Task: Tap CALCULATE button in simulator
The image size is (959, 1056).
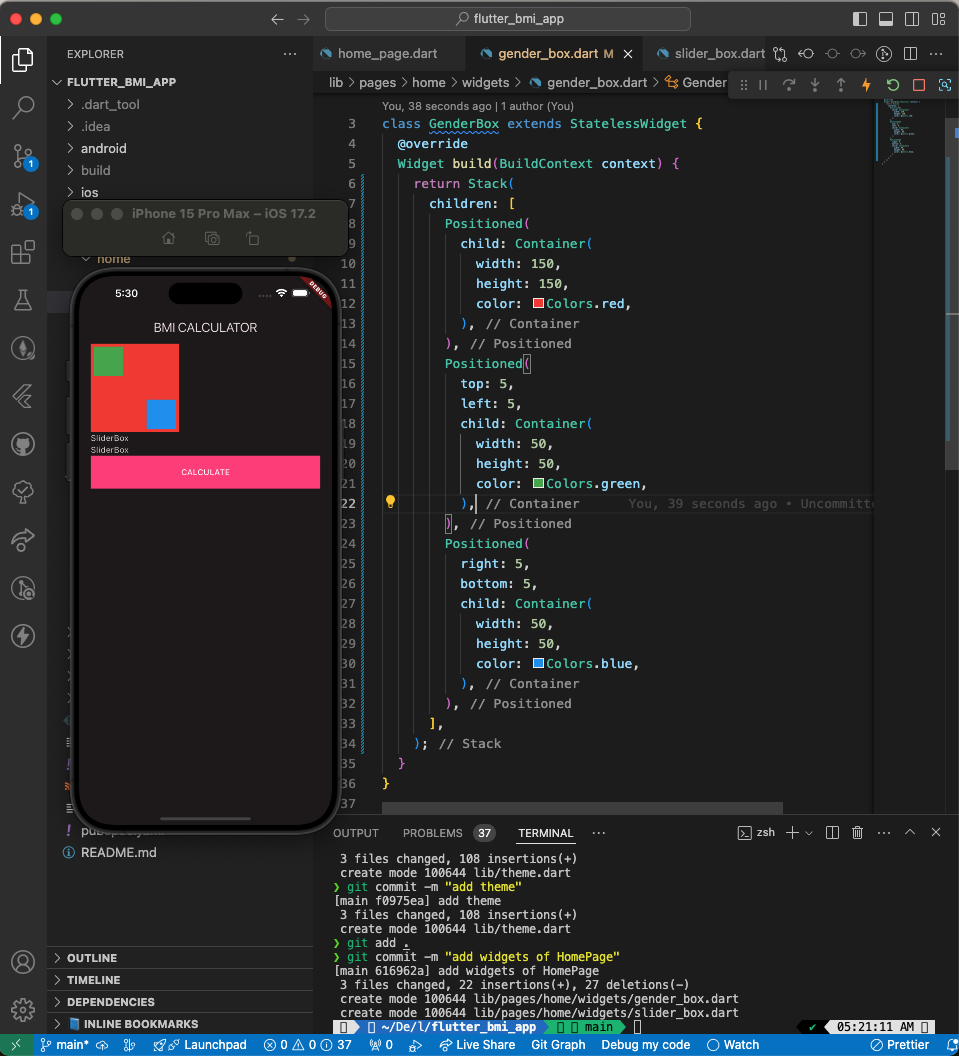Action: 205,472
